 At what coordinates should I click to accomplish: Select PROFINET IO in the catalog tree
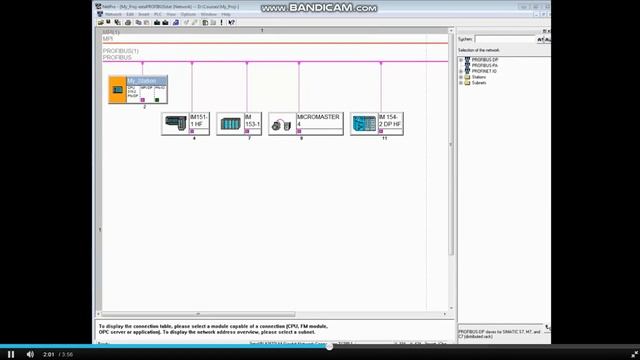(484, 71)
